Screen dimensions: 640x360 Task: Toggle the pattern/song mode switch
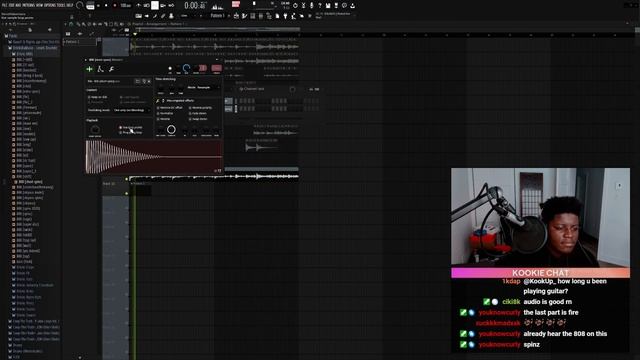(90, 6)
